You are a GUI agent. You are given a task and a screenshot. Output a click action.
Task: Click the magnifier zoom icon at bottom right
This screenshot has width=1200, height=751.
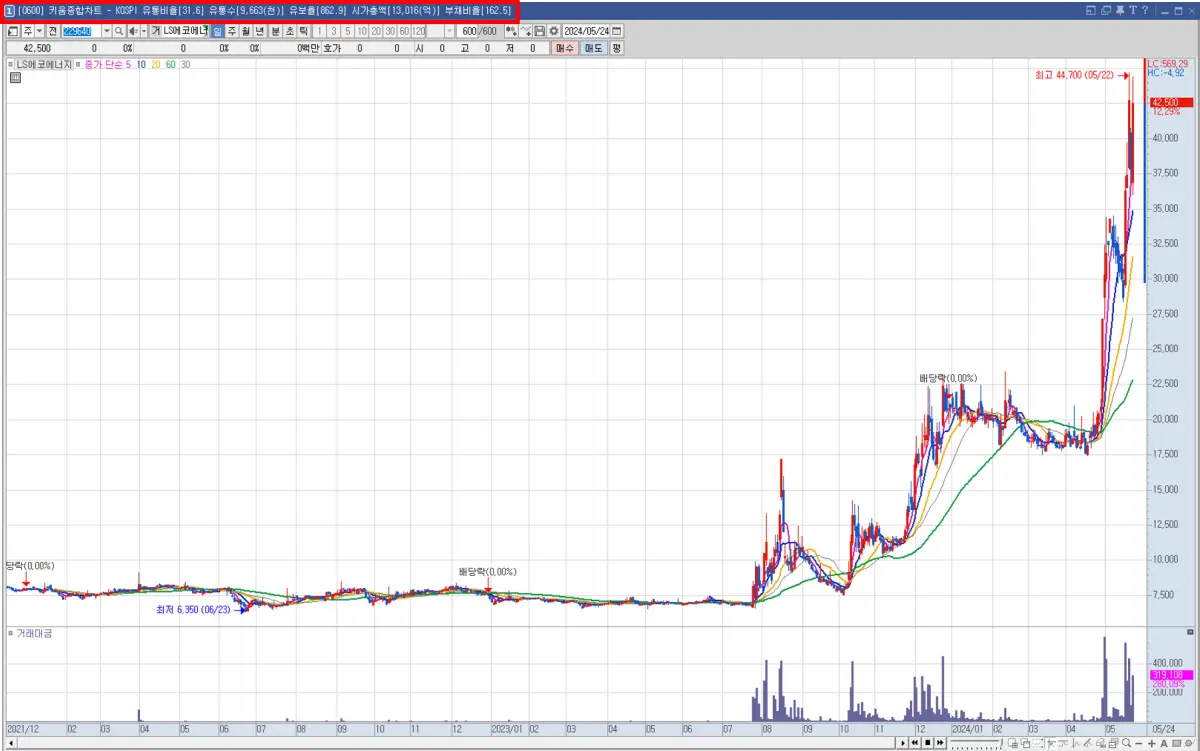click(x=1126, y=743)
